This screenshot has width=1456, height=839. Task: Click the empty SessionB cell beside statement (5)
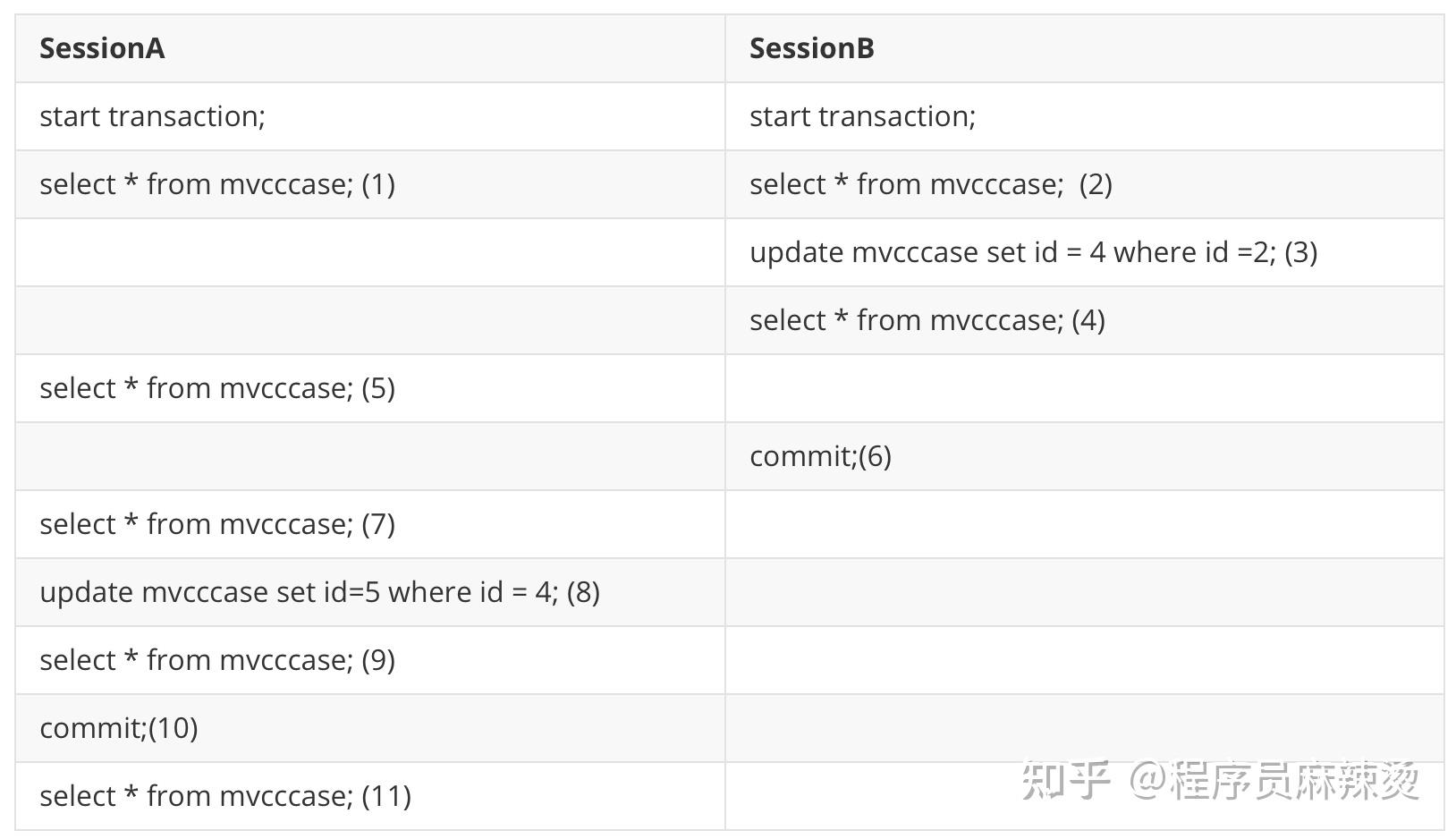coord(1084,388)
